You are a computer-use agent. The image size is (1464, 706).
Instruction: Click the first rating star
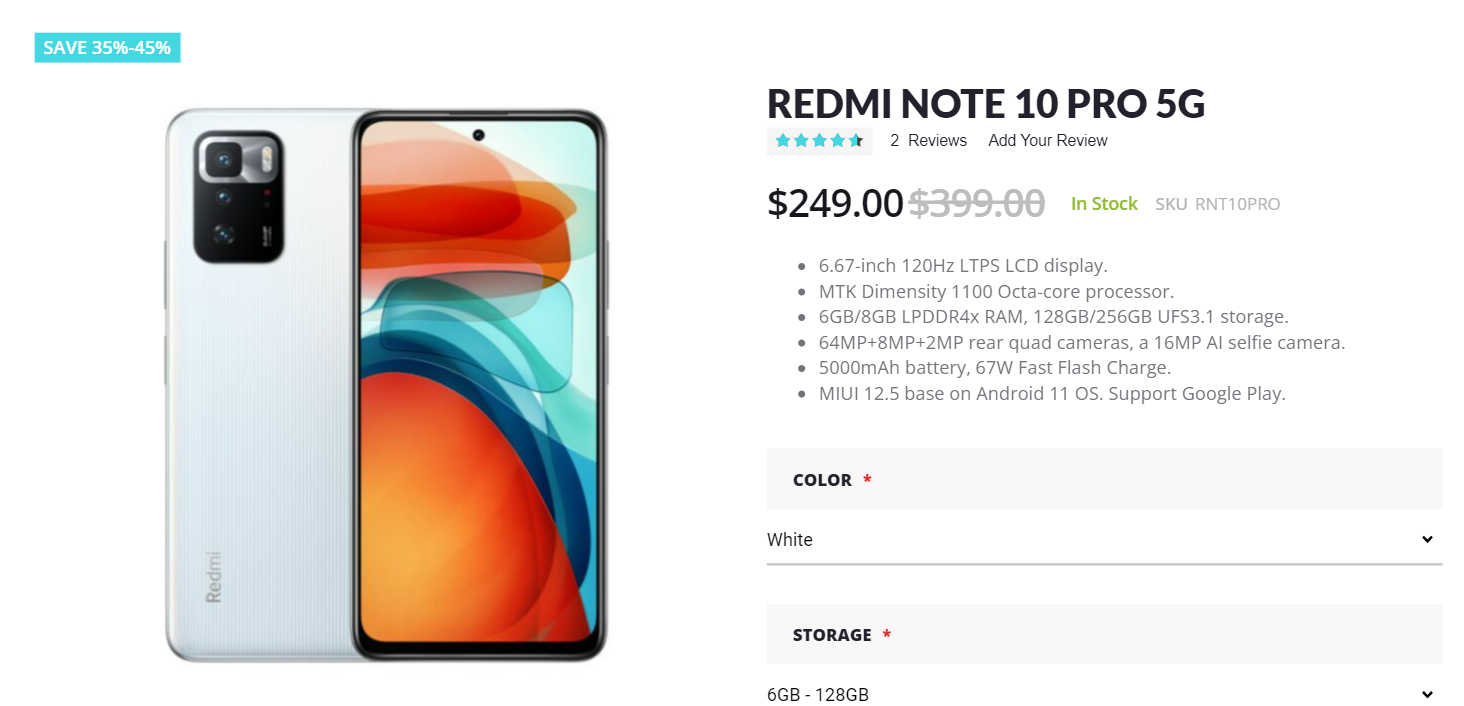pos(783,140)
